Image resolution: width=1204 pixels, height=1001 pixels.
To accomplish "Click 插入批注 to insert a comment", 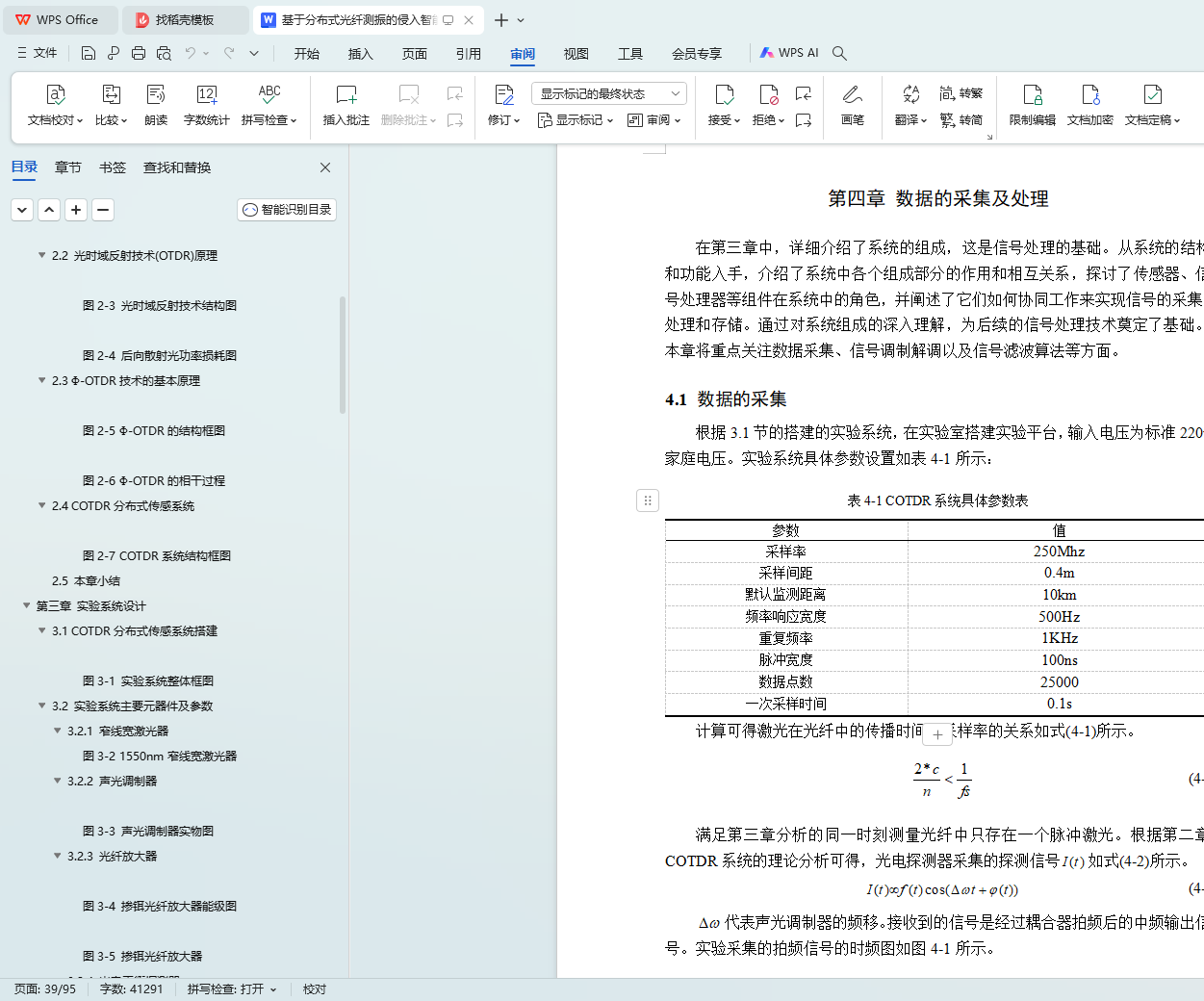I will coord(346,105).
